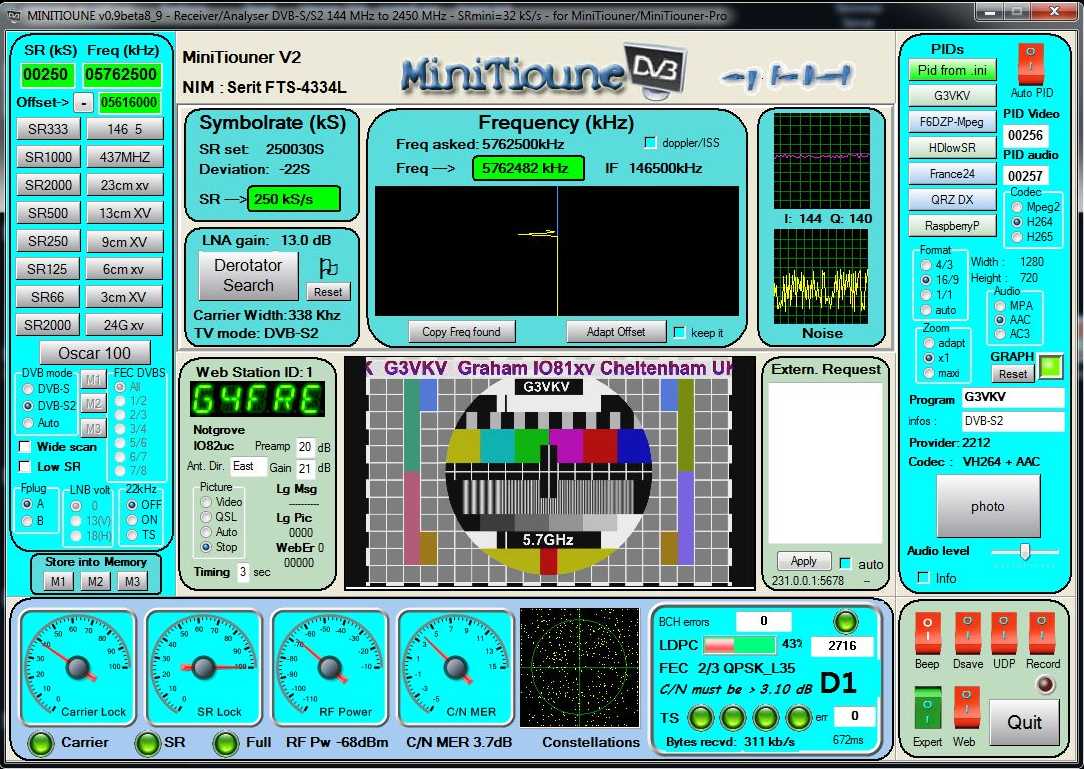Choose the 437MHZ frequency preset

tap(124, 157)
